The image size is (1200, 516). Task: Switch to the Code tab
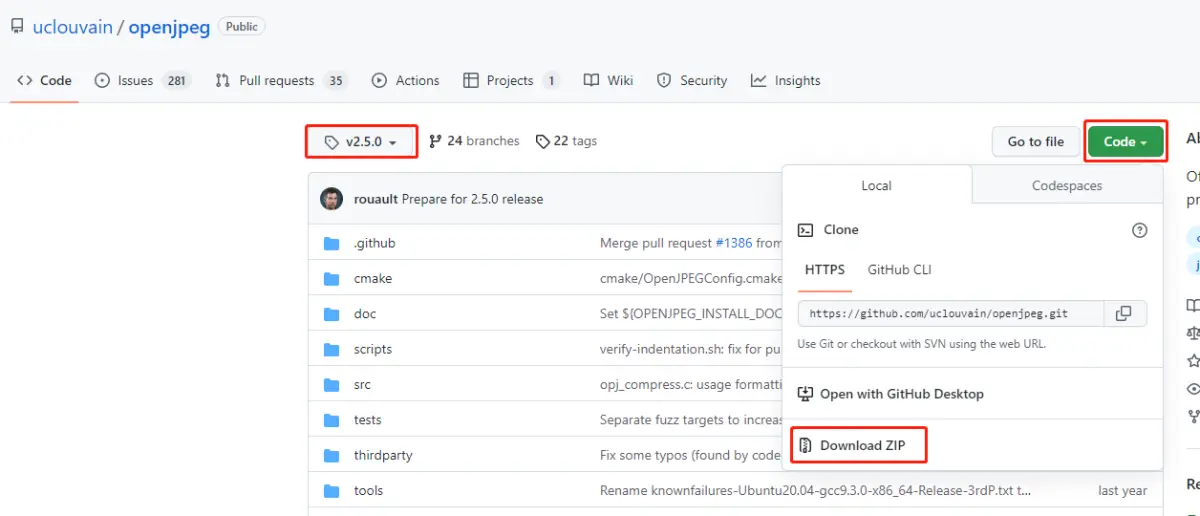click(44, 81)
